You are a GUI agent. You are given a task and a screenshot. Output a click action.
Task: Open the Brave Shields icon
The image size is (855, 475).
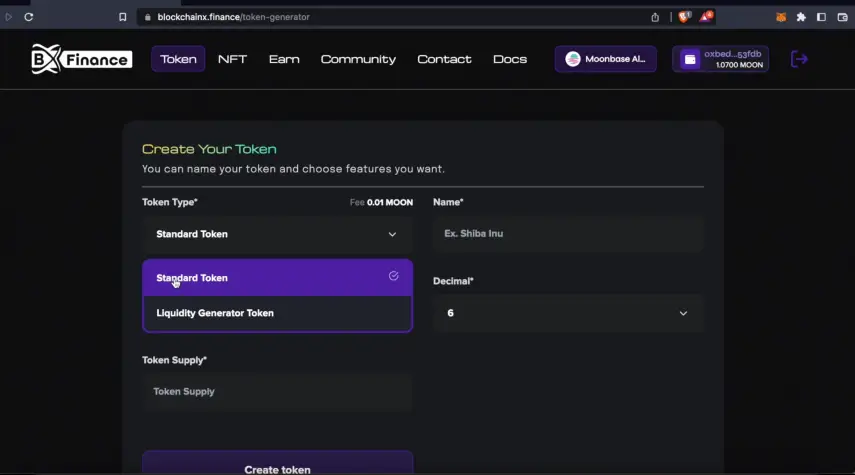[x=684, y=17]
